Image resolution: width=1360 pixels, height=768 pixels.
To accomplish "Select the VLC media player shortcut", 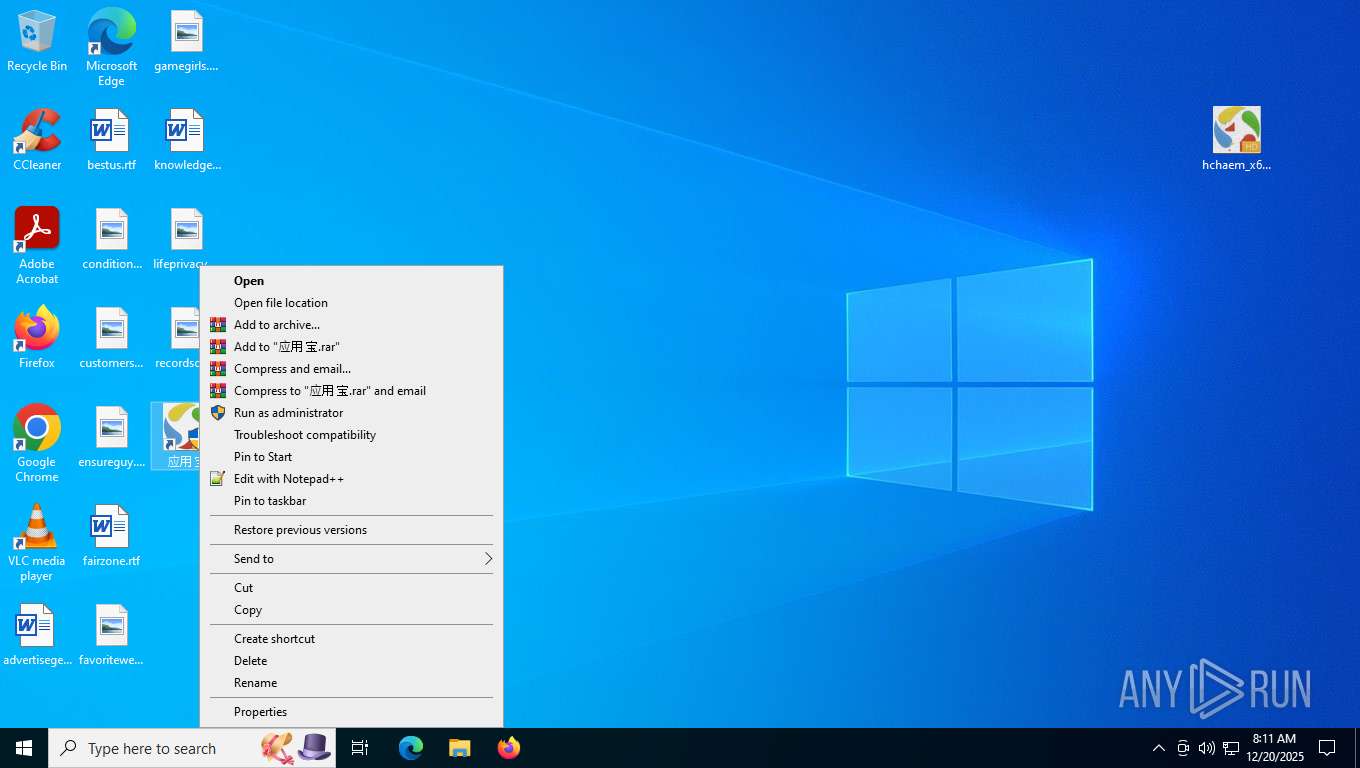I will [37, 543].
